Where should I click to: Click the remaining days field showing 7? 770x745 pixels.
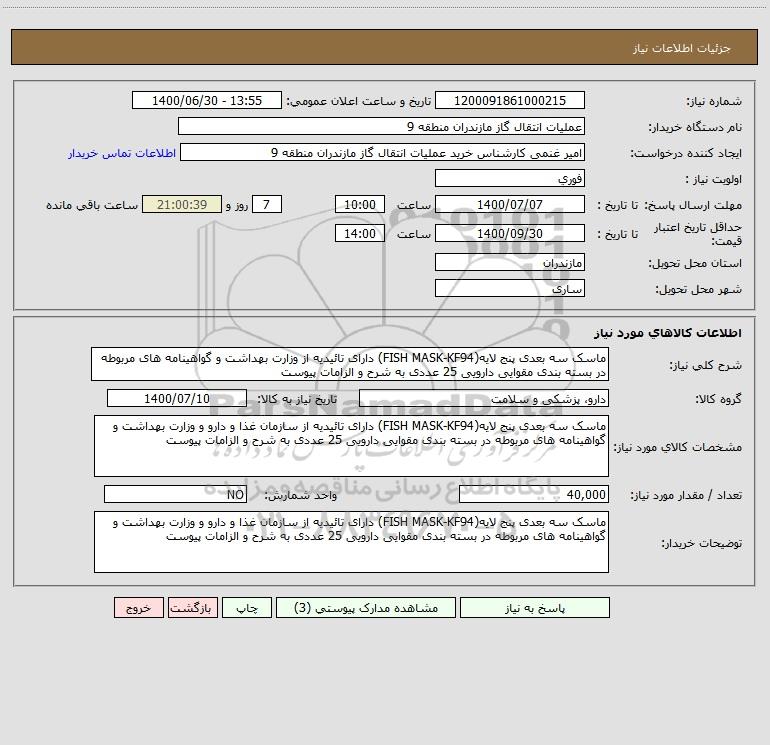[x=267, y=204]
